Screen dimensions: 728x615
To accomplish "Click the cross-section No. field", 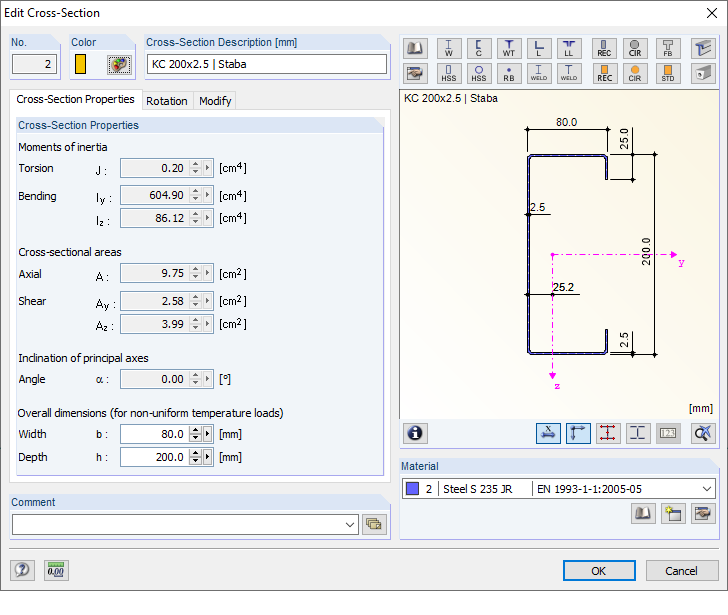I will 34,64.
